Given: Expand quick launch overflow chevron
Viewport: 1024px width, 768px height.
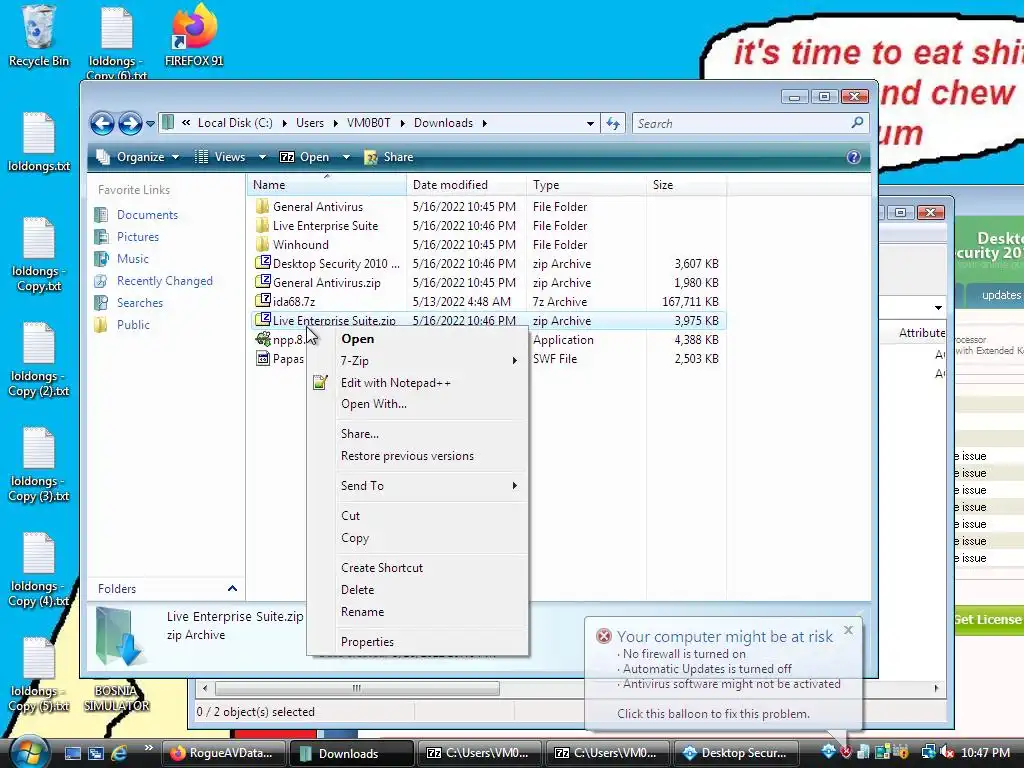Looking at the screenshot, I should pyautogui.click(x=148, y=748).
